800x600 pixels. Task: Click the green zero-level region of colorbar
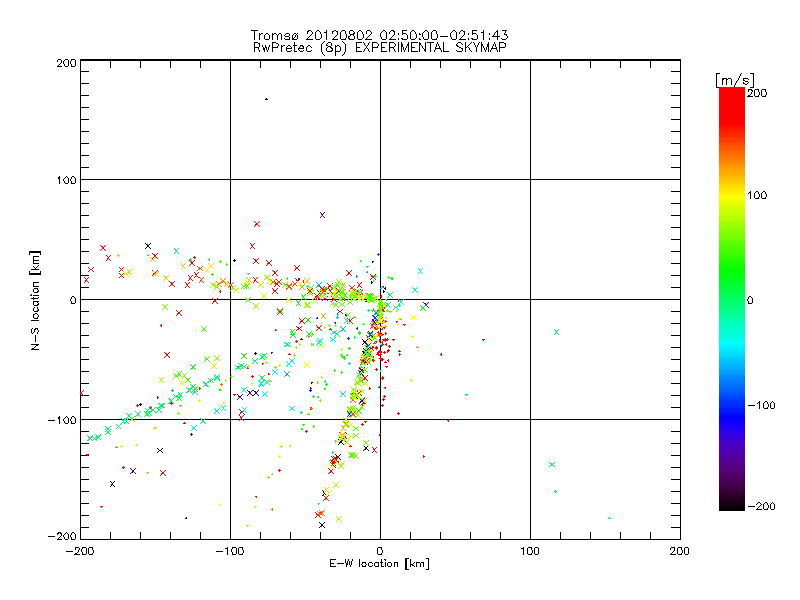point(732,299)
